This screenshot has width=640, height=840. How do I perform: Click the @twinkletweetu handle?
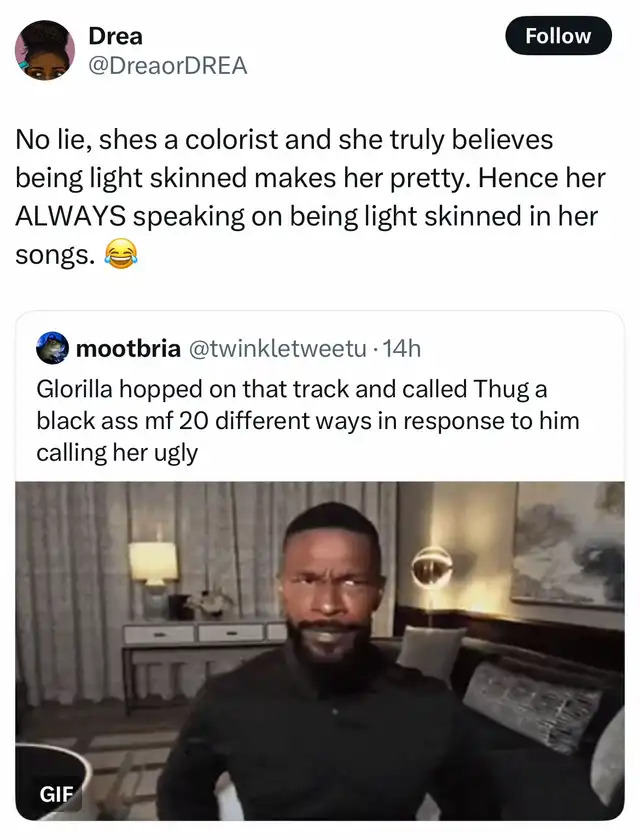pos(276,349)
